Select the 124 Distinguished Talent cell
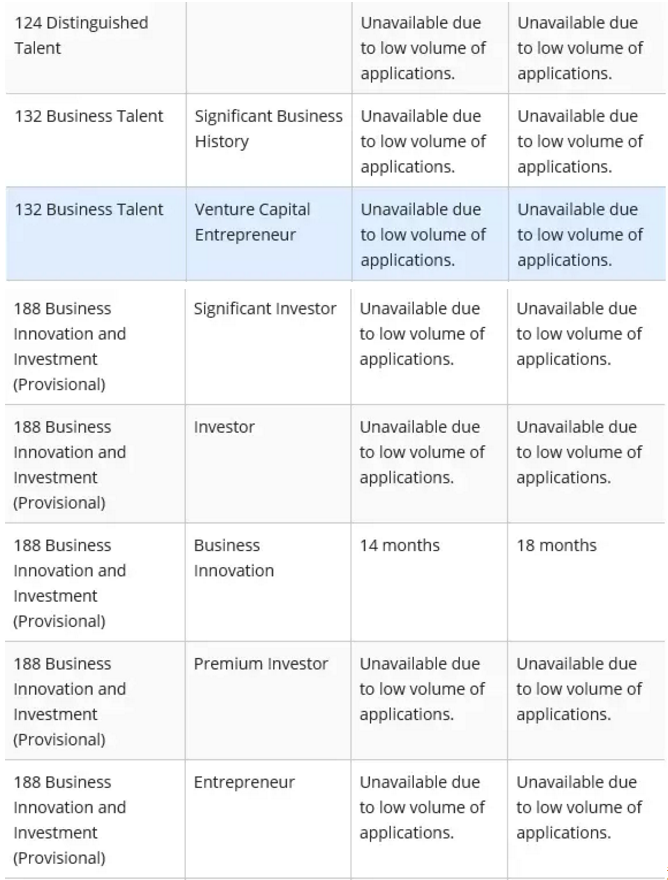 [x=95, y=47]
